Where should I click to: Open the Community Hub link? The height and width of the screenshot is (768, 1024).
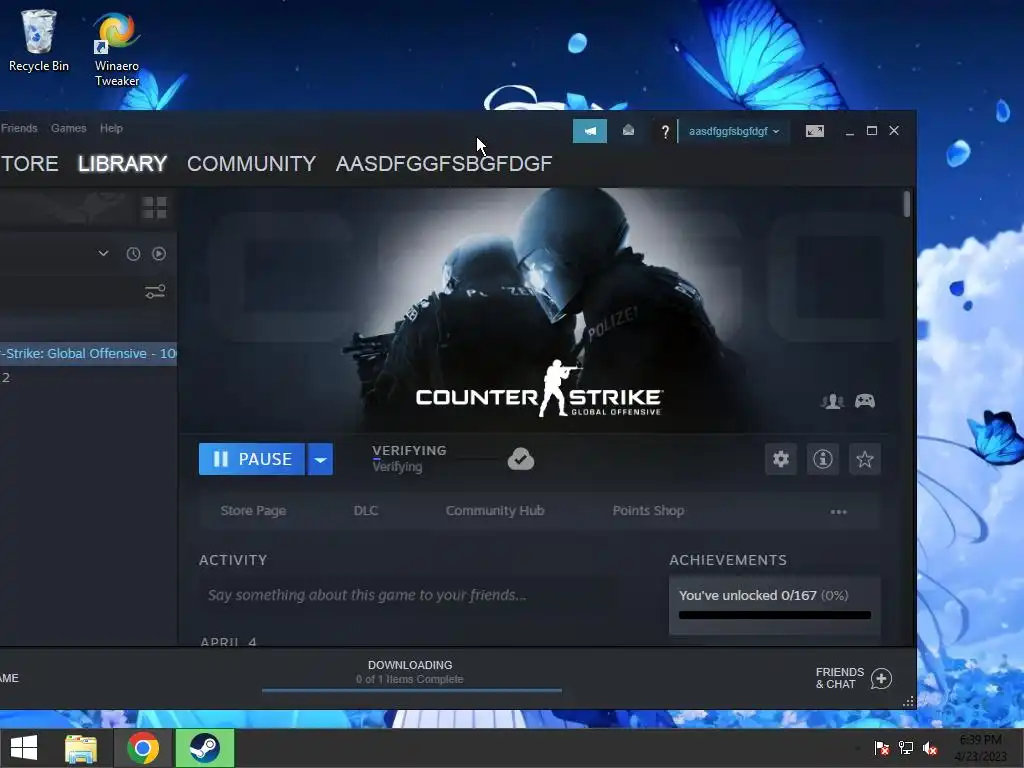(495, 511)
